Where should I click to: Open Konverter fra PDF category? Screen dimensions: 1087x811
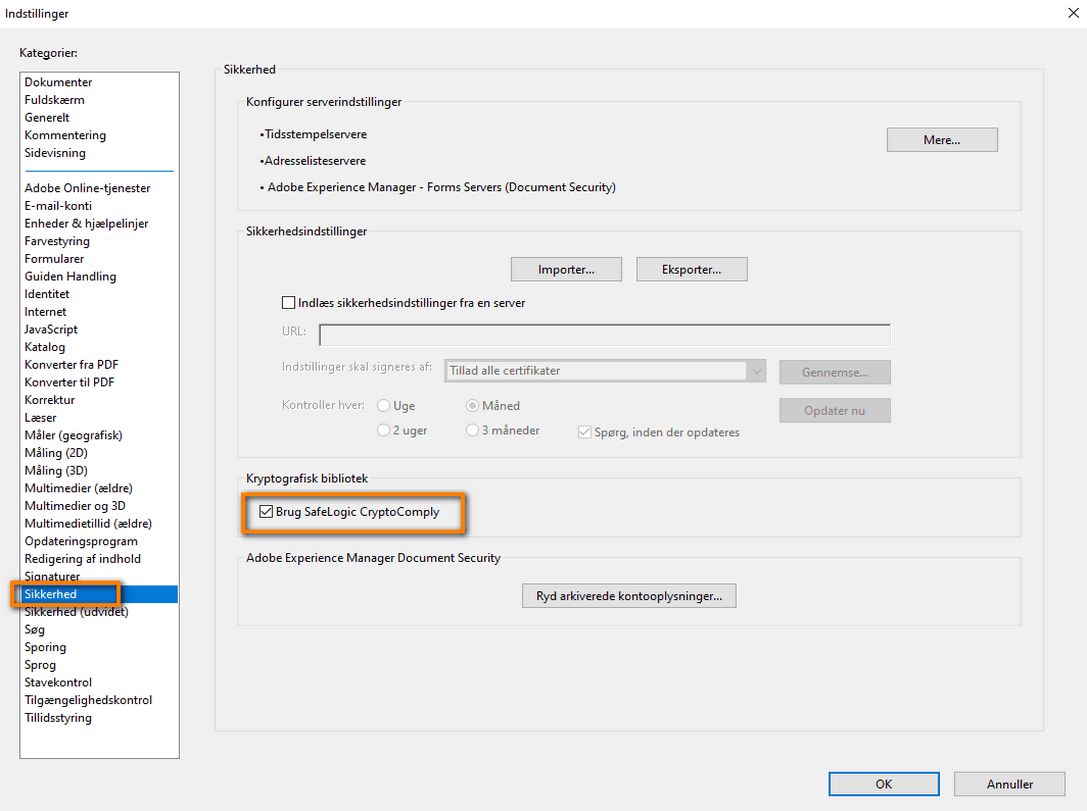71,365
